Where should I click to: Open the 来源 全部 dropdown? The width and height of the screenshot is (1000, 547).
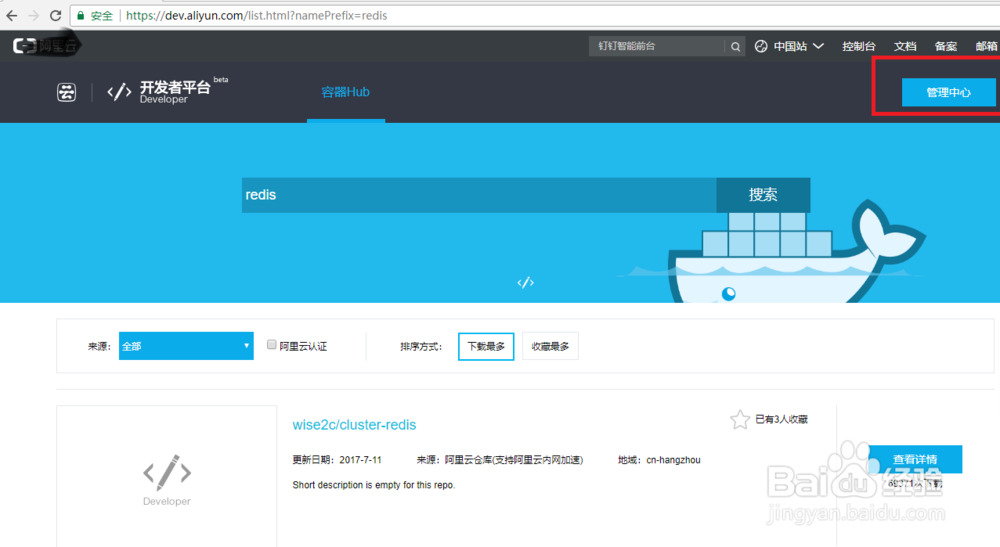(x=186, y=346)
